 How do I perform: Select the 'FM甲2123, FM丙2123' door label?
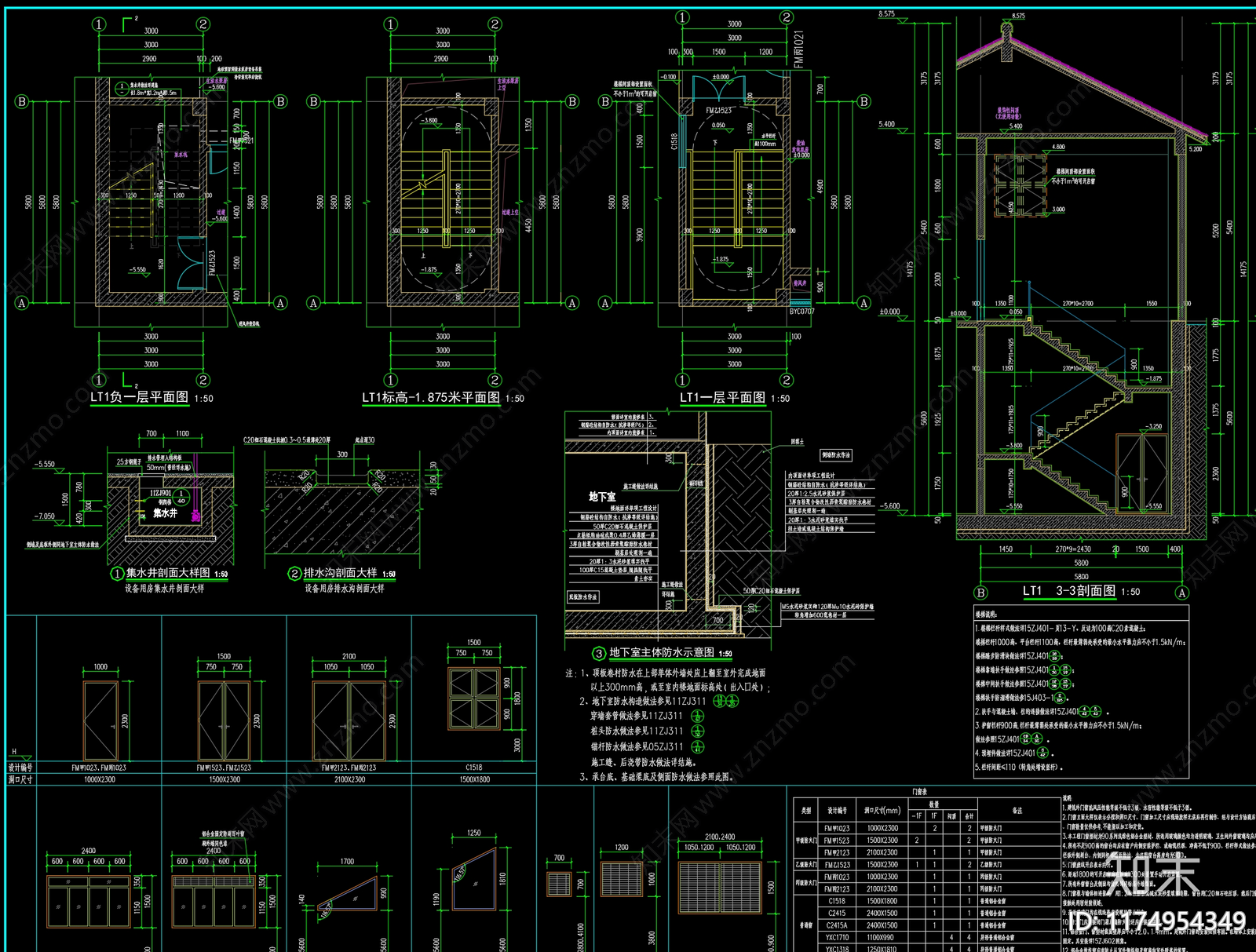349,768
